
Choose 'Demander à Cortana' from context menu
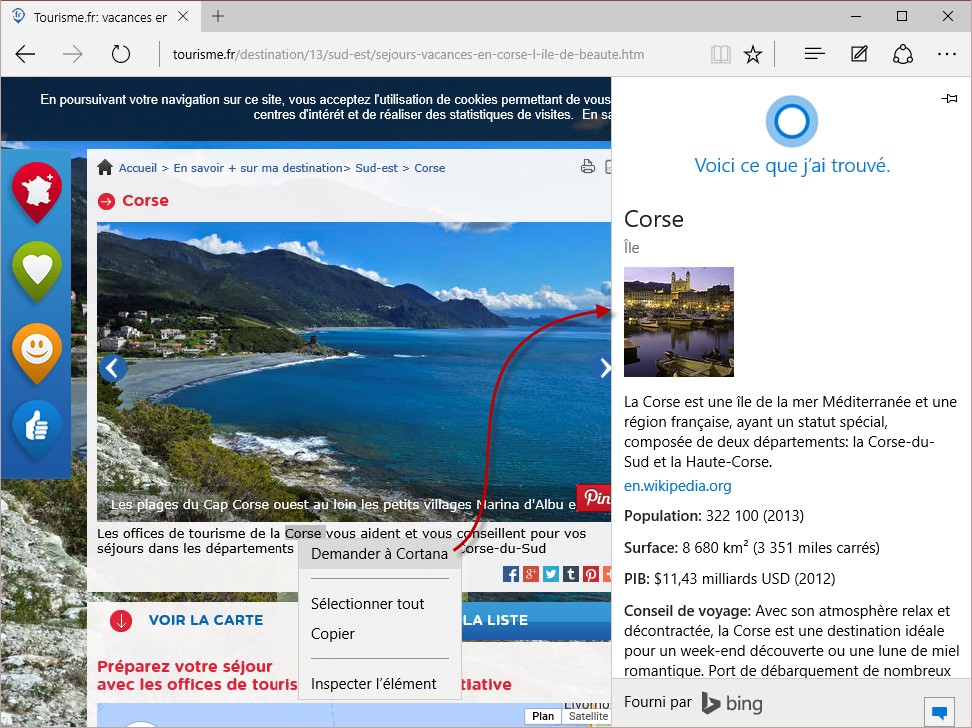379,554
